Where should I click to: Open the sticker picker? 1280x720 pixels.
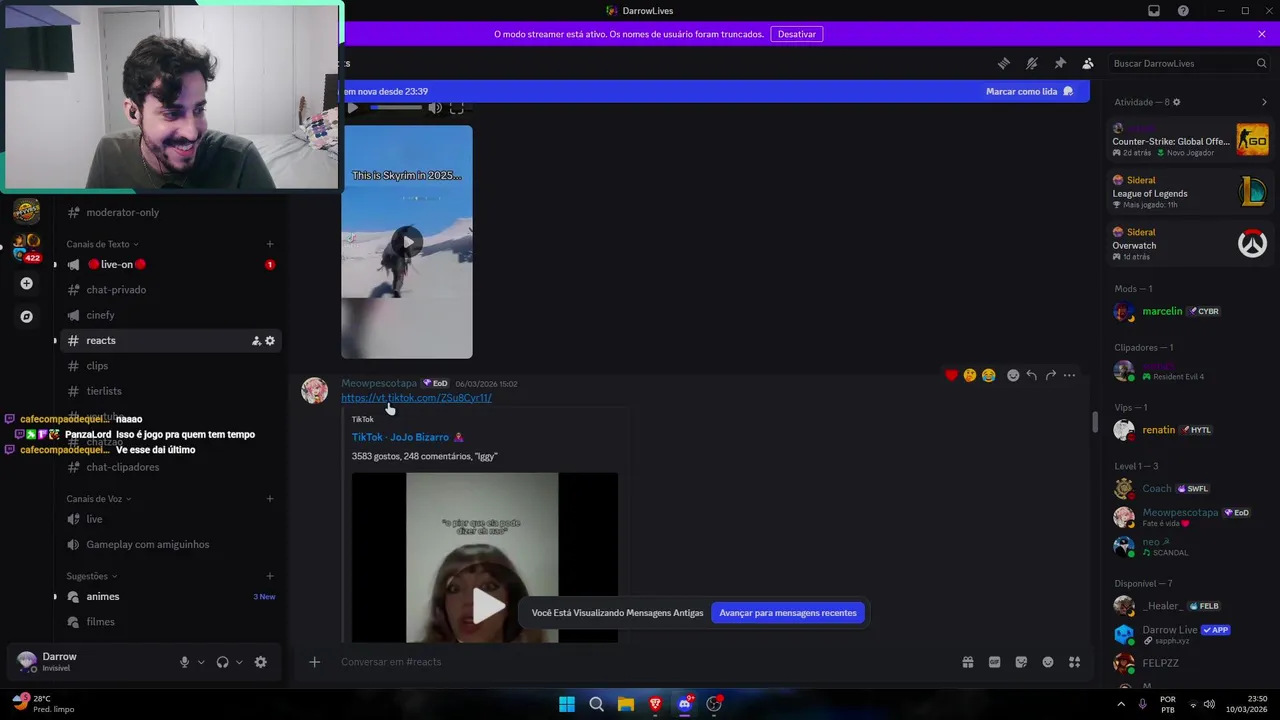[1021, 662]
